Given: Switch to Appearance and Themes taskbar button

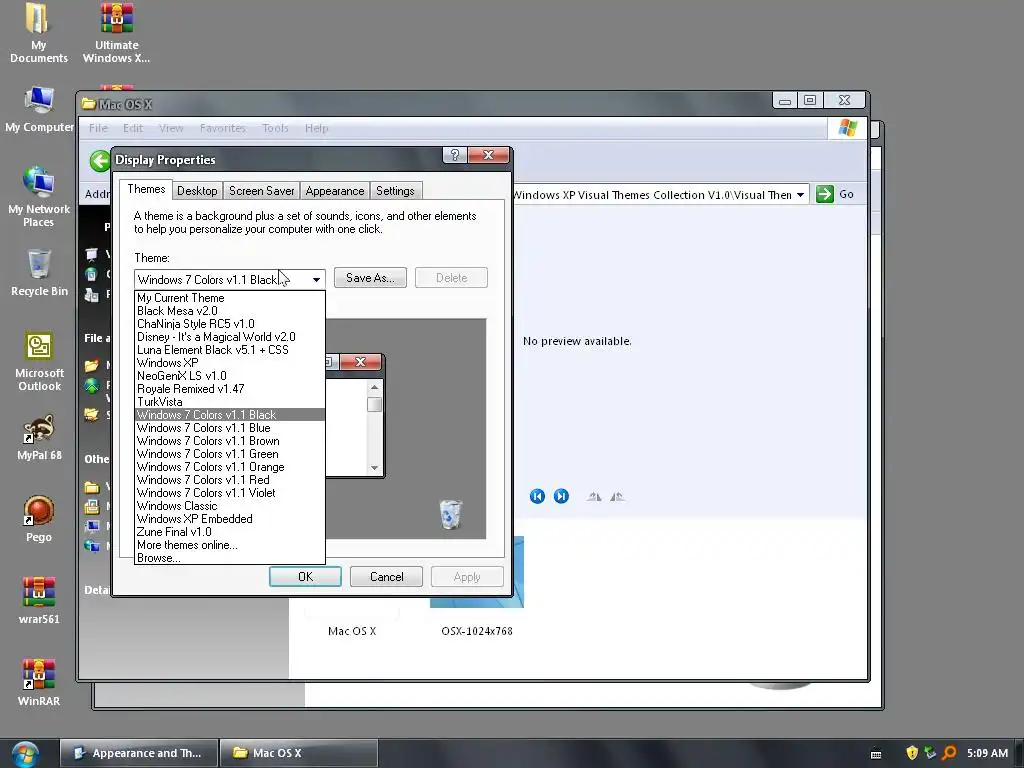Looking at the screenshot, I should coord(138,753).
